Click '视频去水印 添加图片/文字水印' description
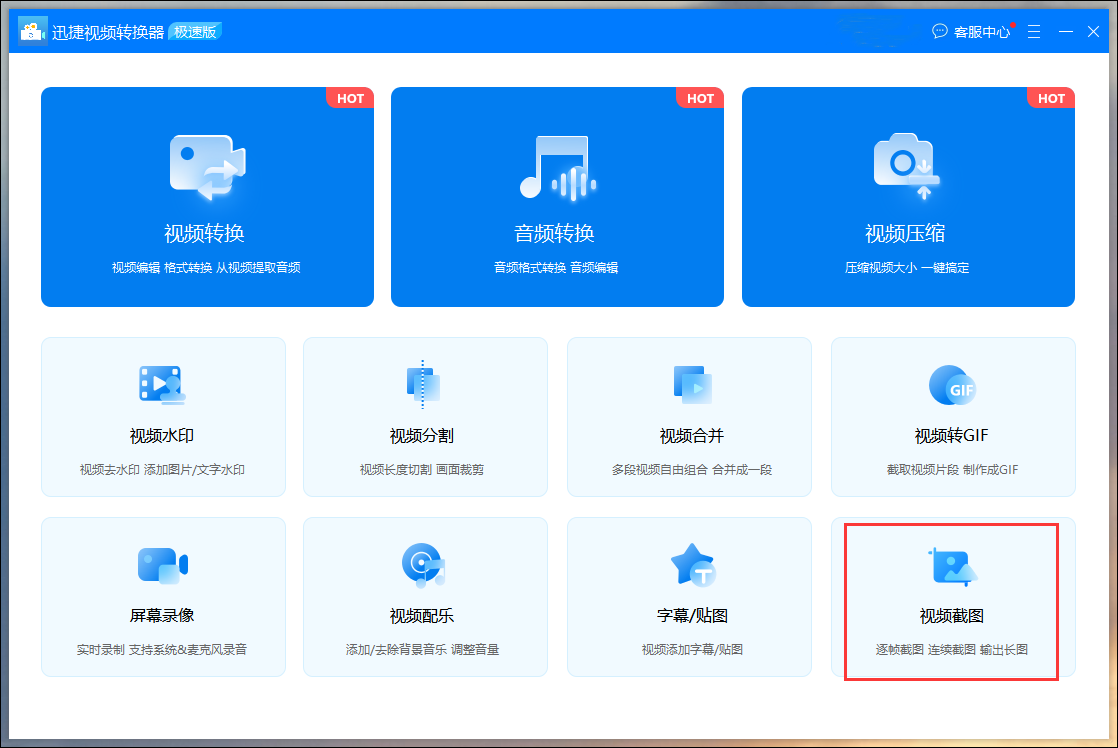The image size is (1118, 748). [162, 470]
